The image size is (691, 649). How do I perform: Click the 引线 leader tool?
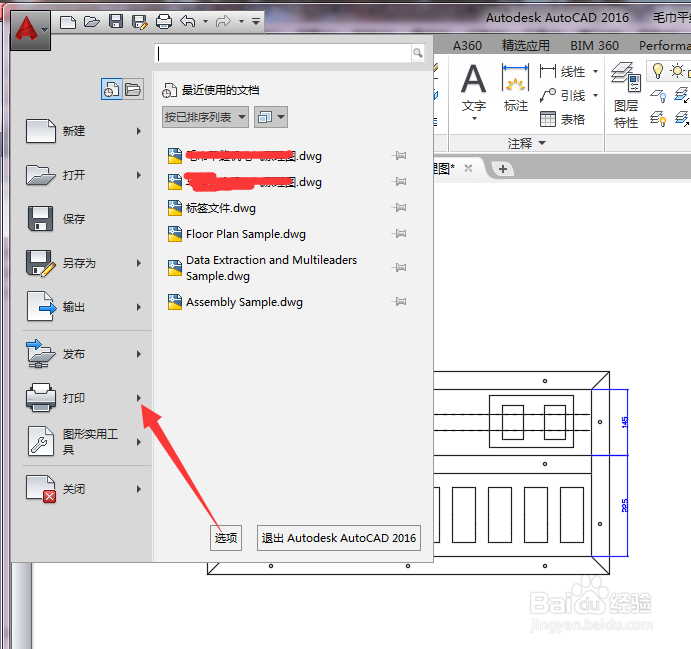pyautogui.click(x=563, y=95)
